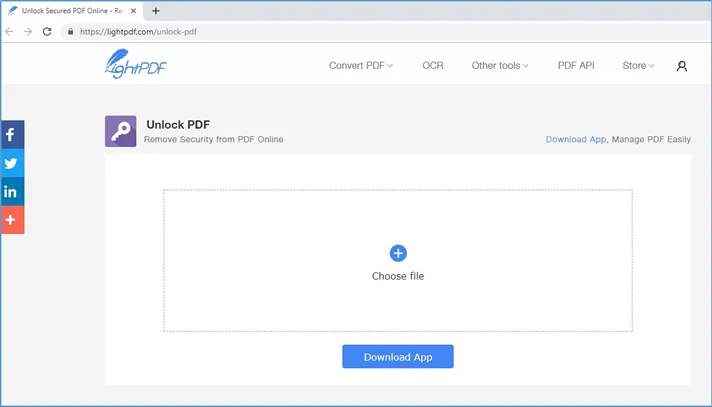The height and width of the screenshot is (407, 712).
Task: Select the Unlock Secured PDF Online tab
Action: tap(73, 10)
